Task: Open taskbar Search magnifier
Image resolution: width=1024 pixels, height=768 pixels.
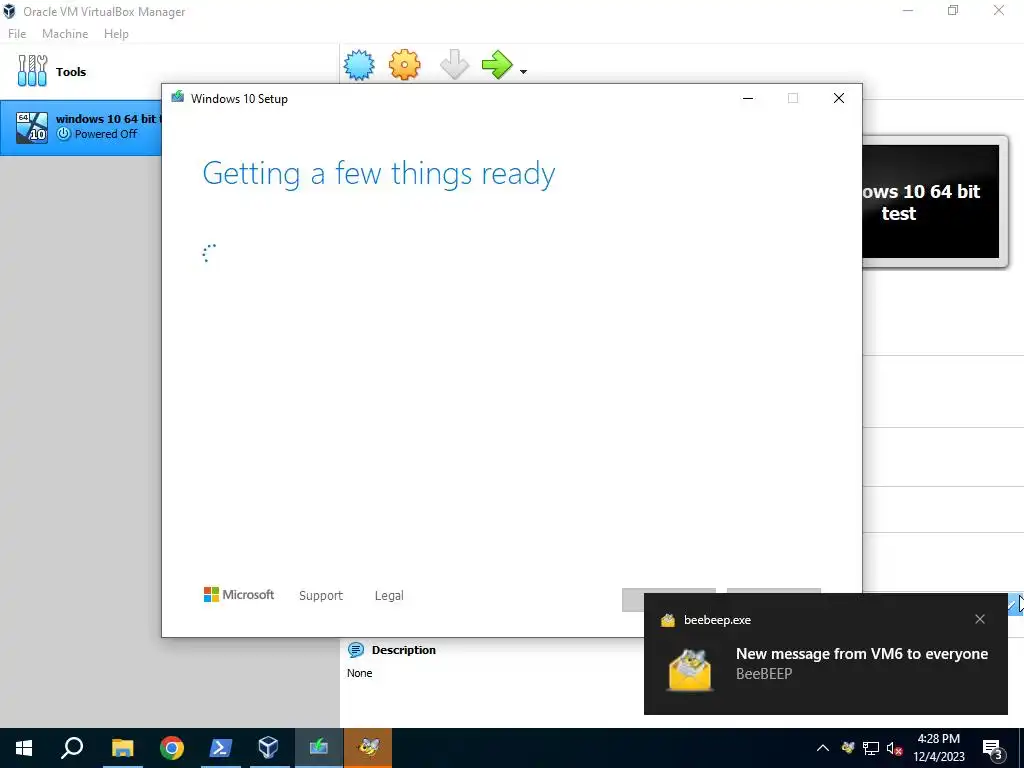Action: click(72, 748)
